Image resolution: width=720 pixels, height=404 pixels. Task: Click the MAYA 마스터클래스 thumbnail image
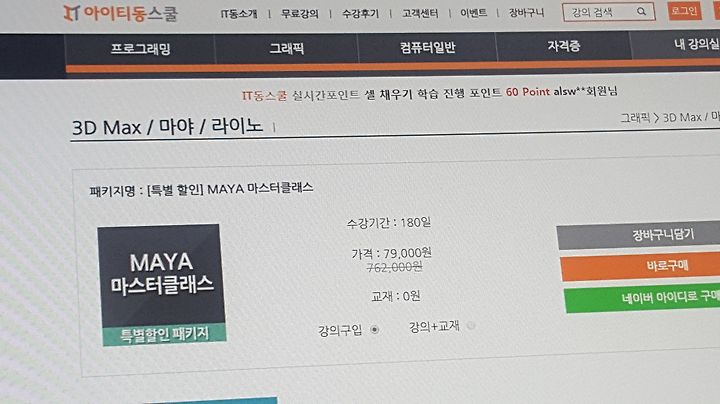tap(162, 285)
